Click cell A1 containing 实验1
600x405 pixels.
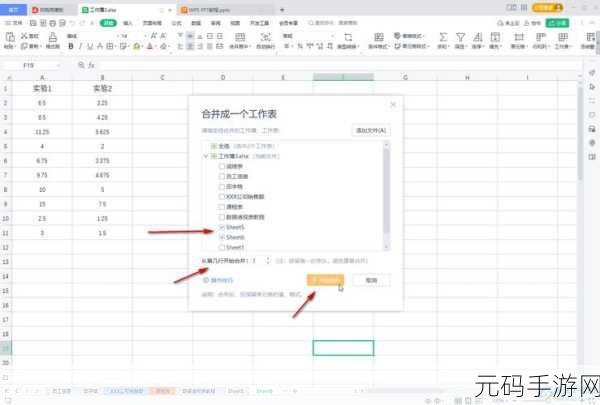click(42, 88)
